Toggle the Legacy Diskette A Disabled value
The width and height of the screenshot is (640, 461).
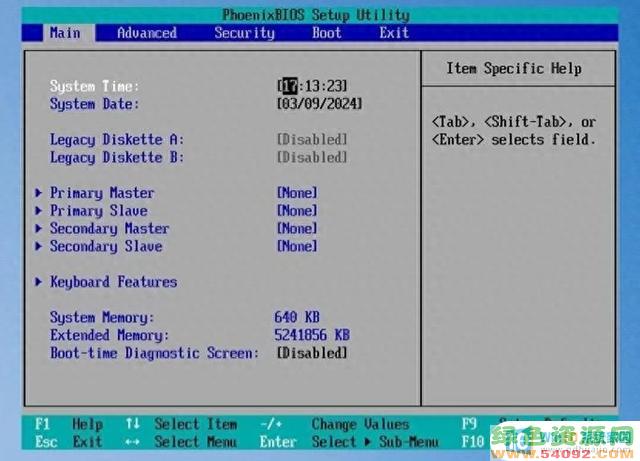point(312,139)
